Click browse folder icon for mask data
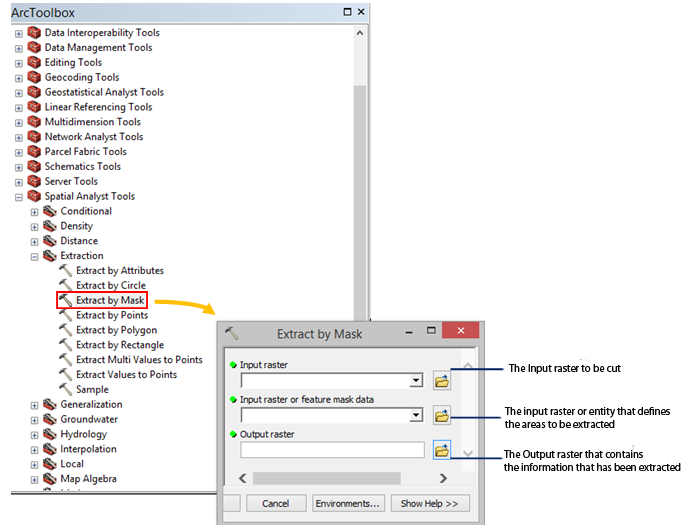 pos(442,415)
